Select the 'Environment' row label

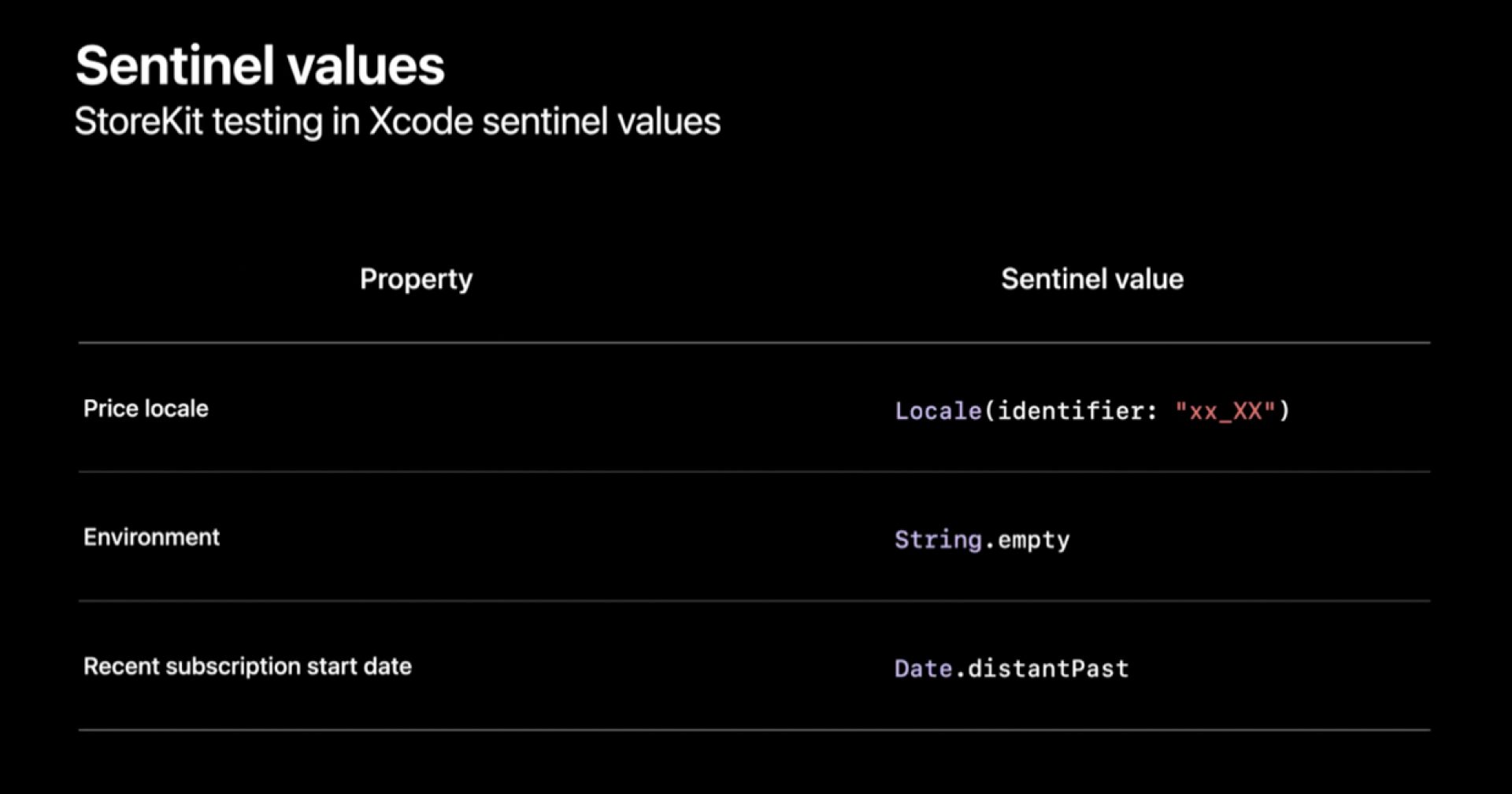click(x=151, y=537)
